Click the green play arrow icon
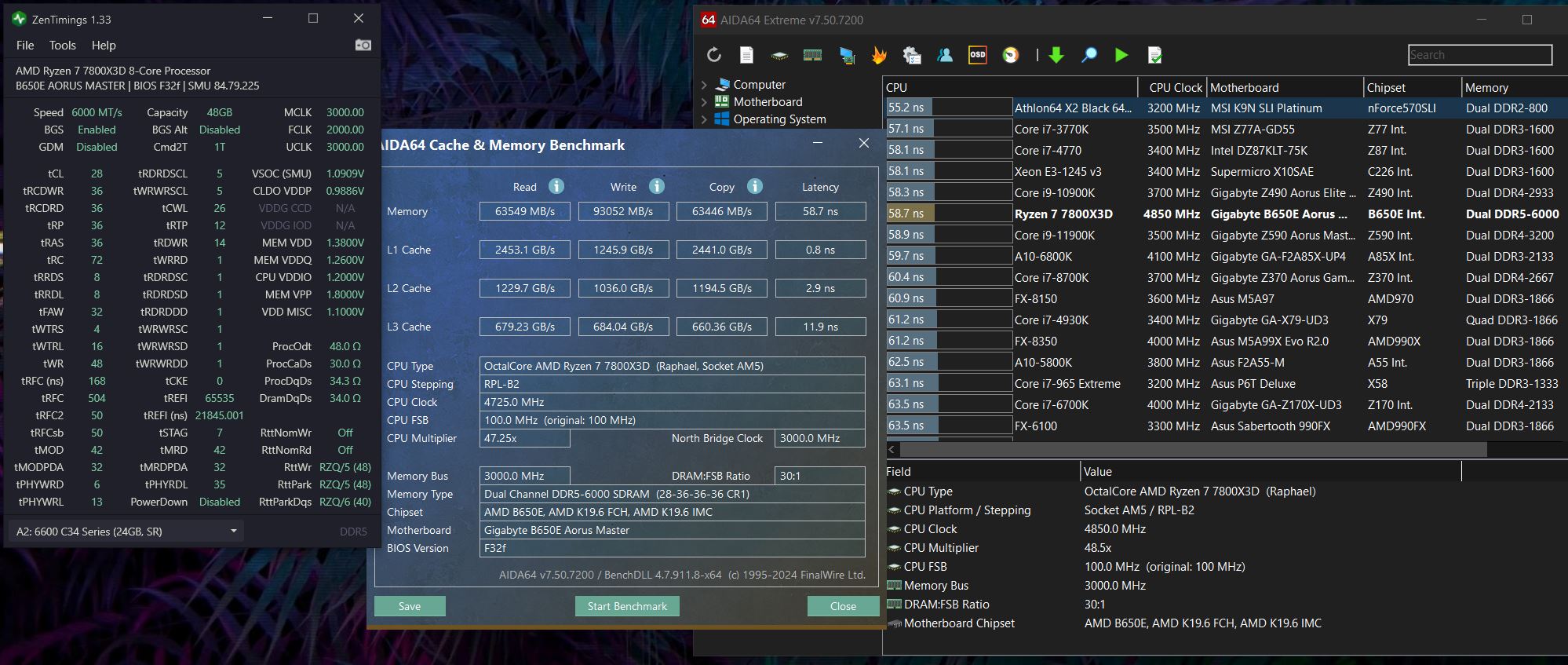This screenshot has width=1568, height=665. coord(1121,55)
